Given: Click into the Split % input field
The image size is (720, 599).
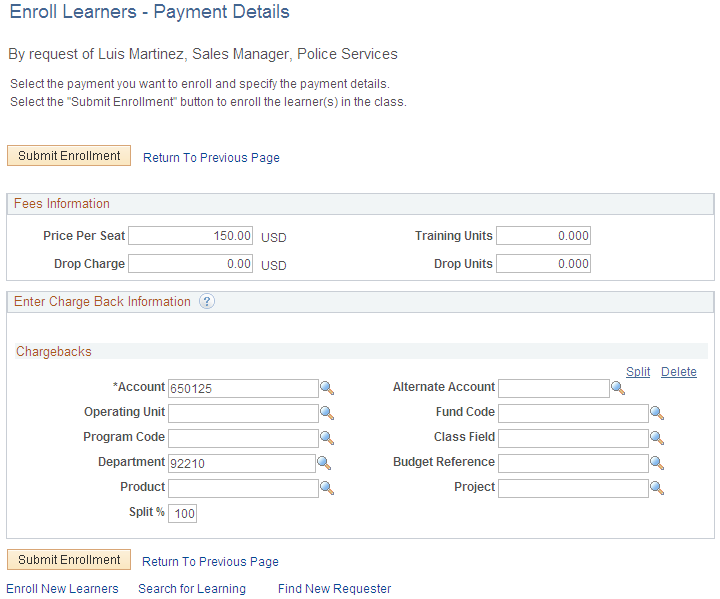Looking at the screenshot, I should 183,514.
